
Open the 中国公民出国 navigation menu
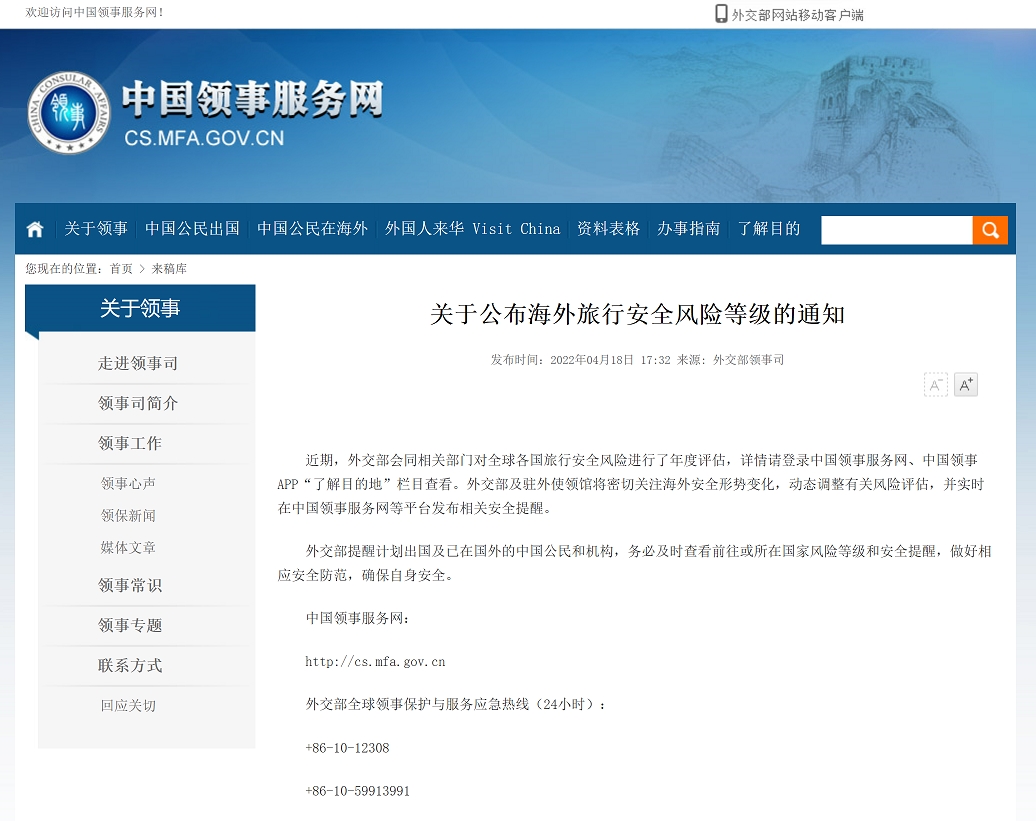click(191, 229)
